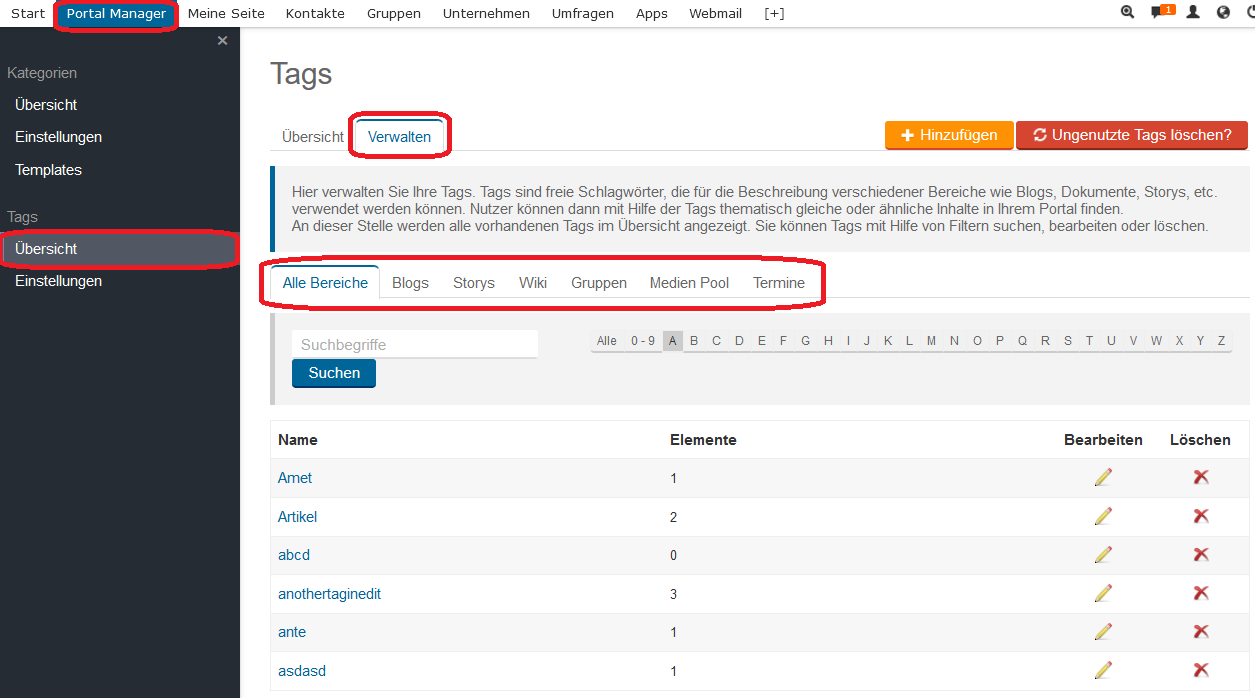The image size is (1255, 698).
Task: Select the Verwalten tab
Action: click(x=399, y=136)
